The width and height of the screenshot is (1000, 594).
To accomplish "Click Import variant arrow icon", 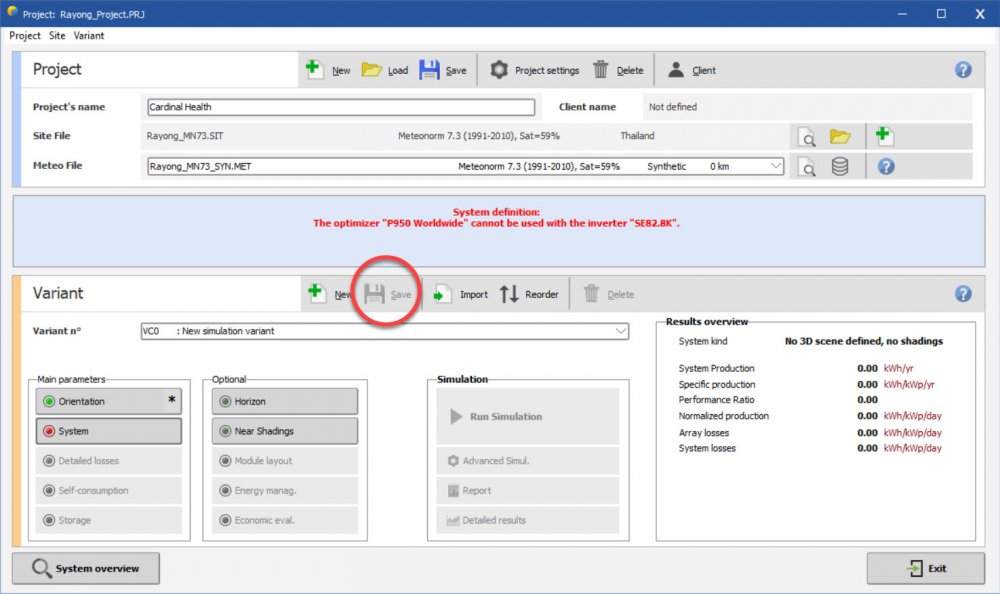I will point(444,294).
